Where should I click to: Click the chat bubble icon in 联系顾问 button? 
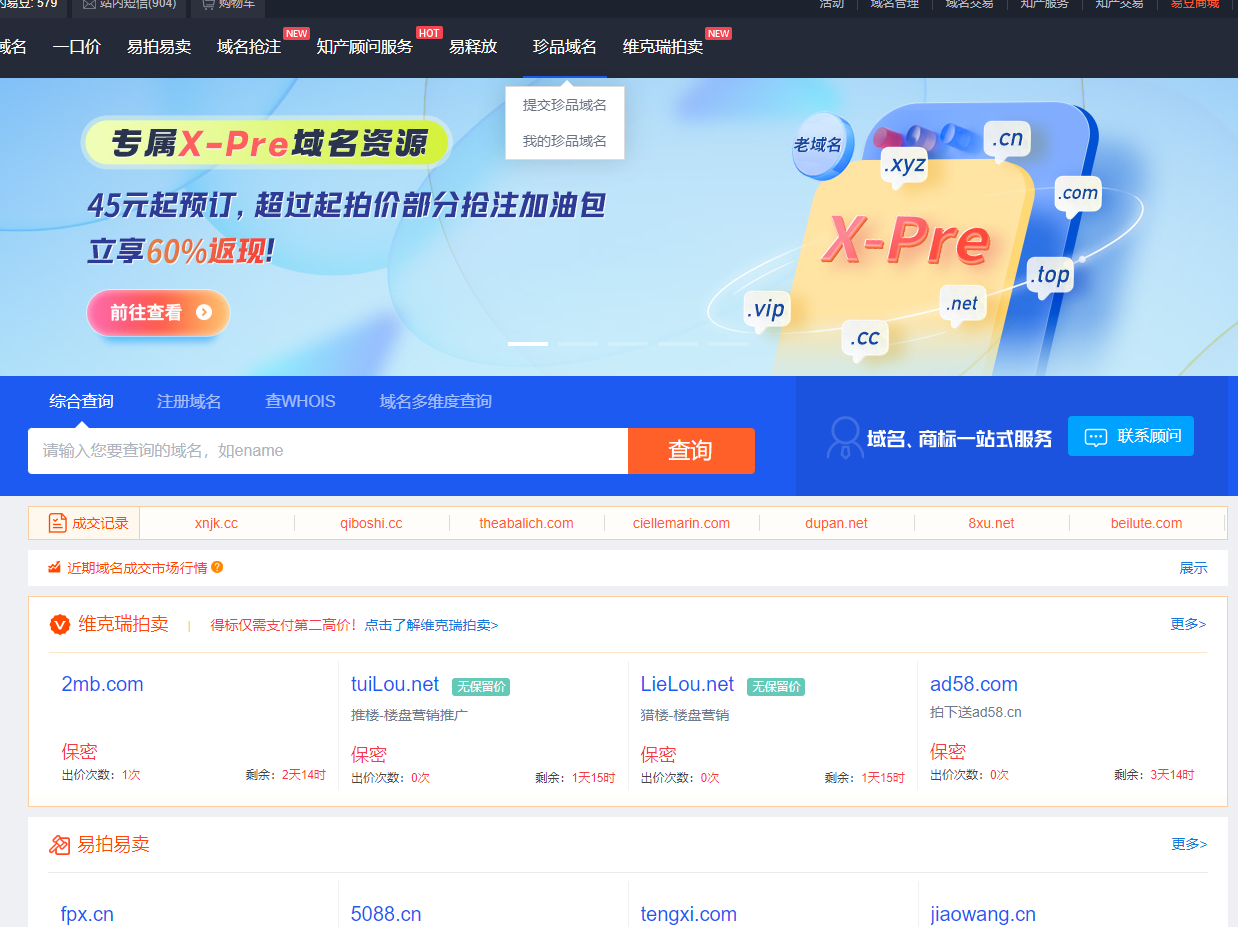(x=1096, y=437)
